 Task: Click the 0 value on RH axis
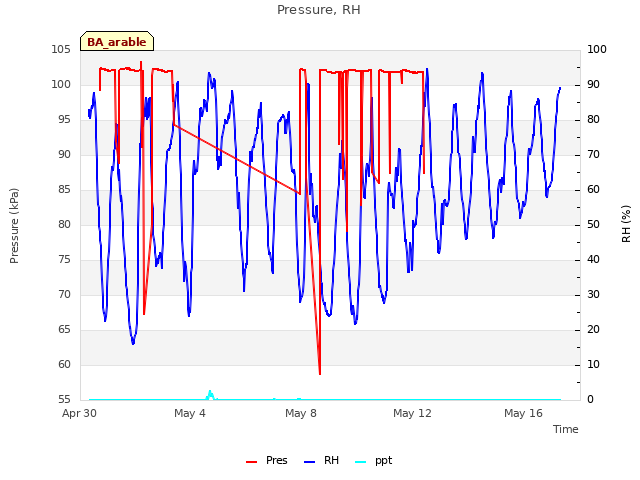(x=590, y=399)
